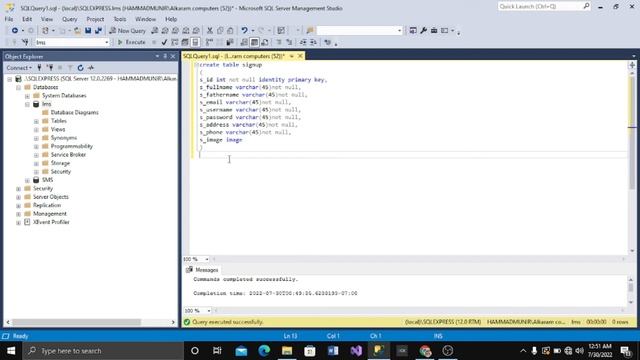The height and width of the screenshot is (360, 640).
Task: Click the New Query toolbar button
Action: pos(127,31)
